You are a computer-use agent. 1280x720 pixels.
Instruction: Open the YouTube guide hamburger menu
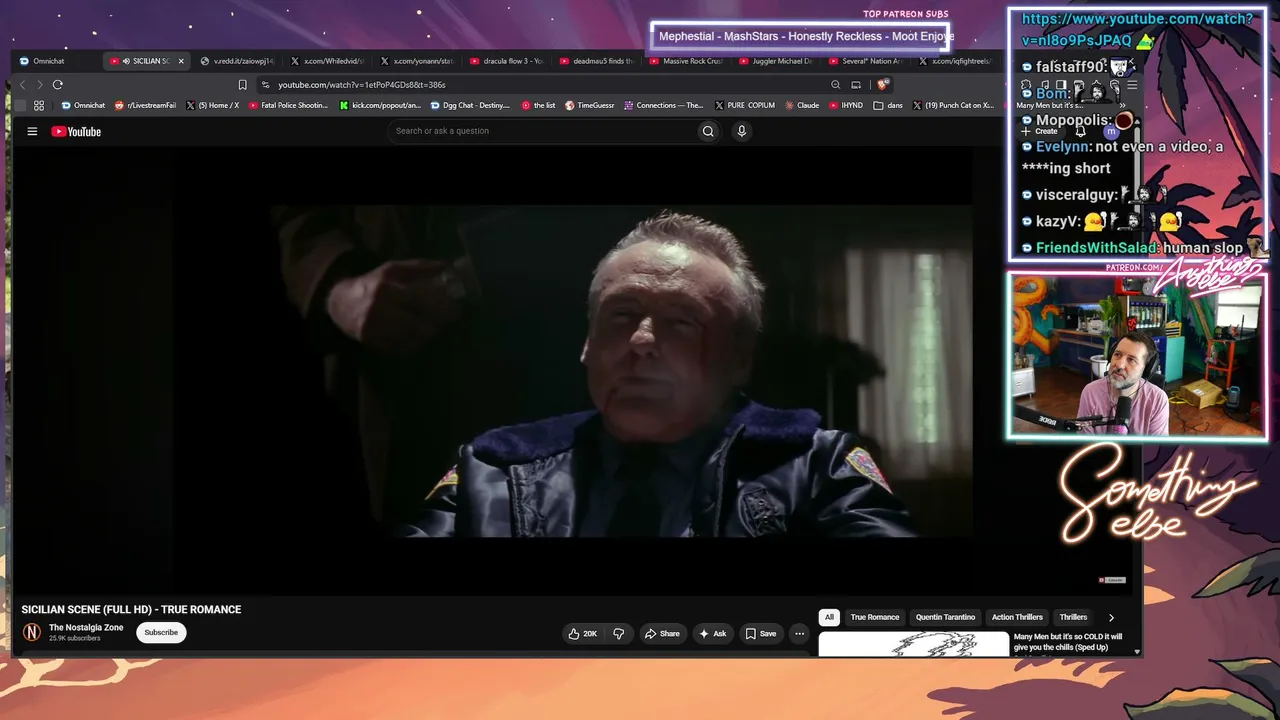[x=32, y=131]
